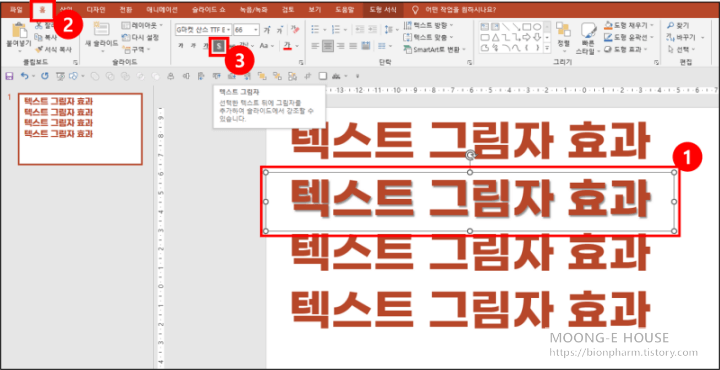The height and width of the screenshot is (370, 720).
Task: Open the Font dialog launcher
Action: (x=301, y=62)
